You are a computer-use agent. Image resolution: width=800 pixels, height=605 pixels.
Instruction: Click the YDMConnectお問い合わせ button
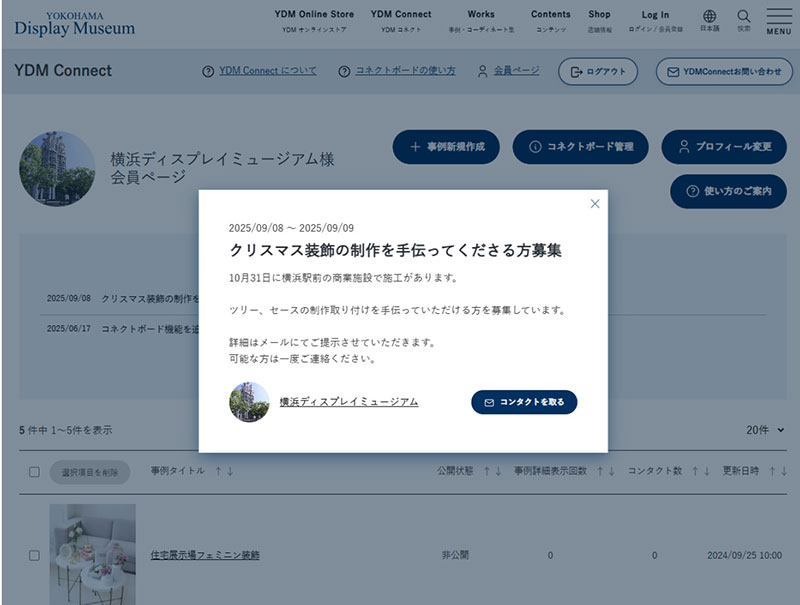(724, 71)
